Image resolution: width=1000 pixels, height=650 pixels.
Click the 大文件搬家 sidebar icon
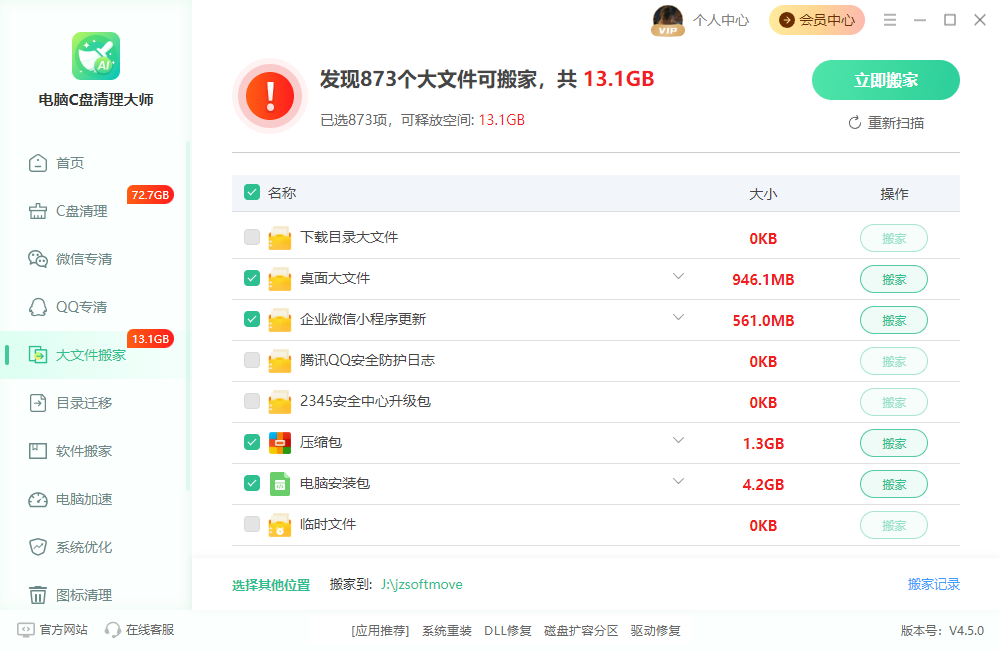pos(38,355)
